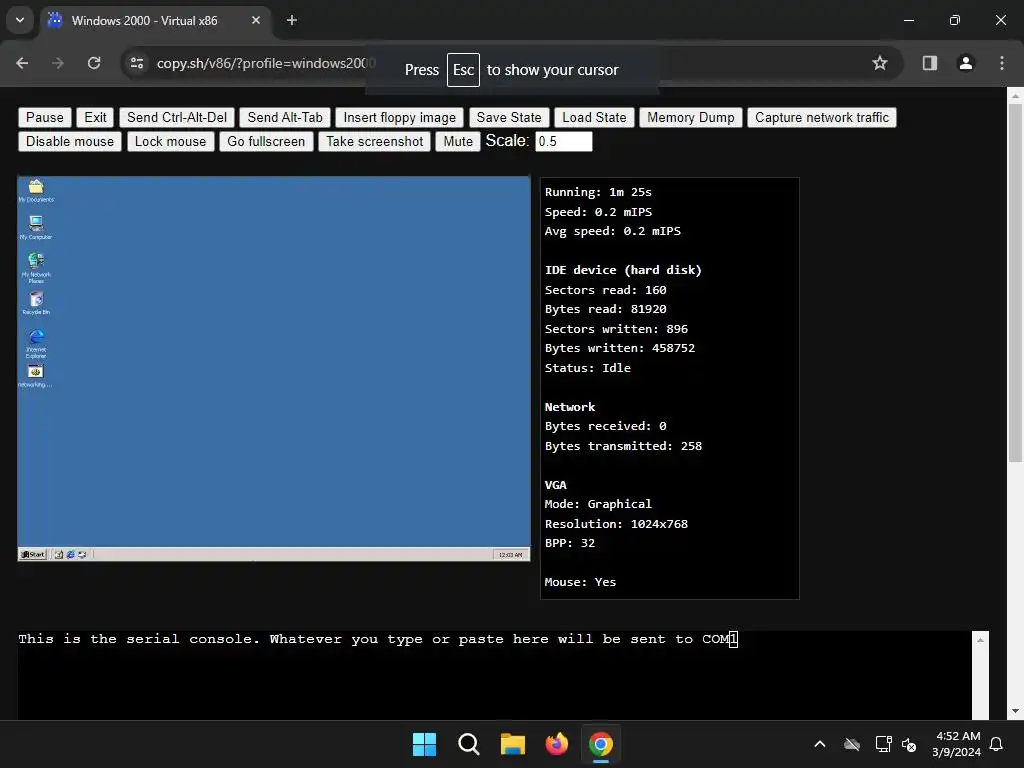Click the network tray icon
Viewport: 1024px width, 768px height.
(x=883, y=744)
